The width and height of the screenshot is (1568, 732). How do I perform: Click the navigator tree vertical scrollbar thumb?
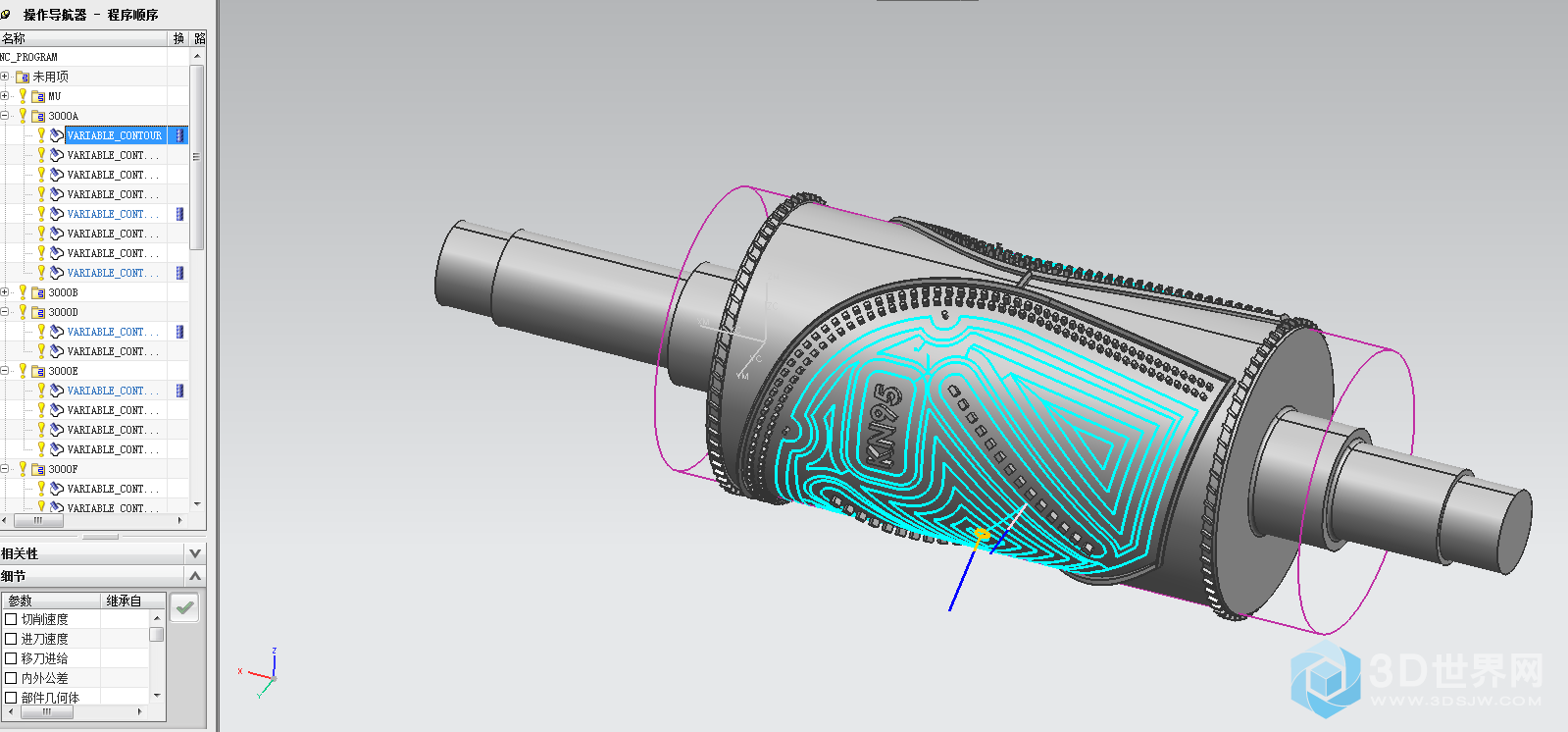click(x=196, y=157)
